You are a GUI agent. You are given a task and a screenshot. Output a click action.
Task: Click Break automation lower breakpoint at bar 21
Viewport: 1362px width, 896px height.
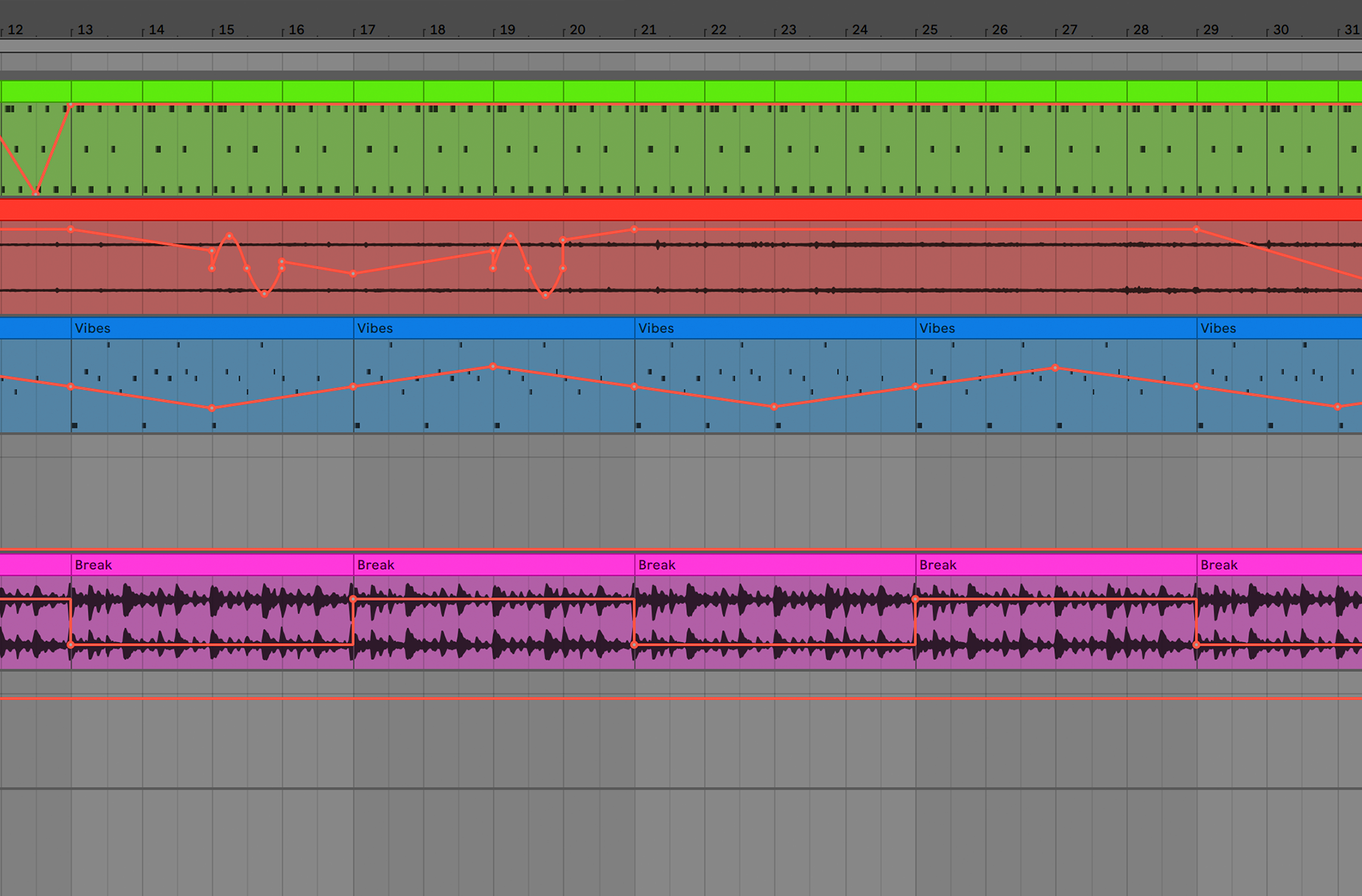[x=635, y=645]
